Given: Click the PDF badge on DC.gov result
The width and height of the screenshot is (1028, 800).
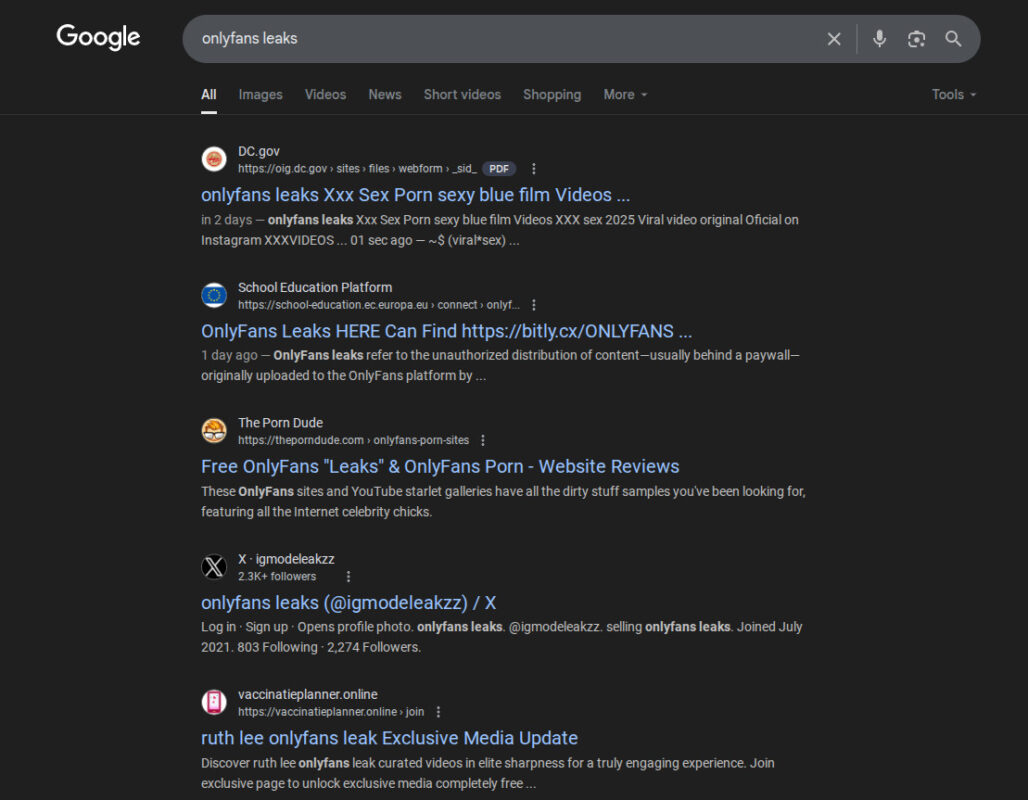Looking at the screenshot, I should click(499, 169).
